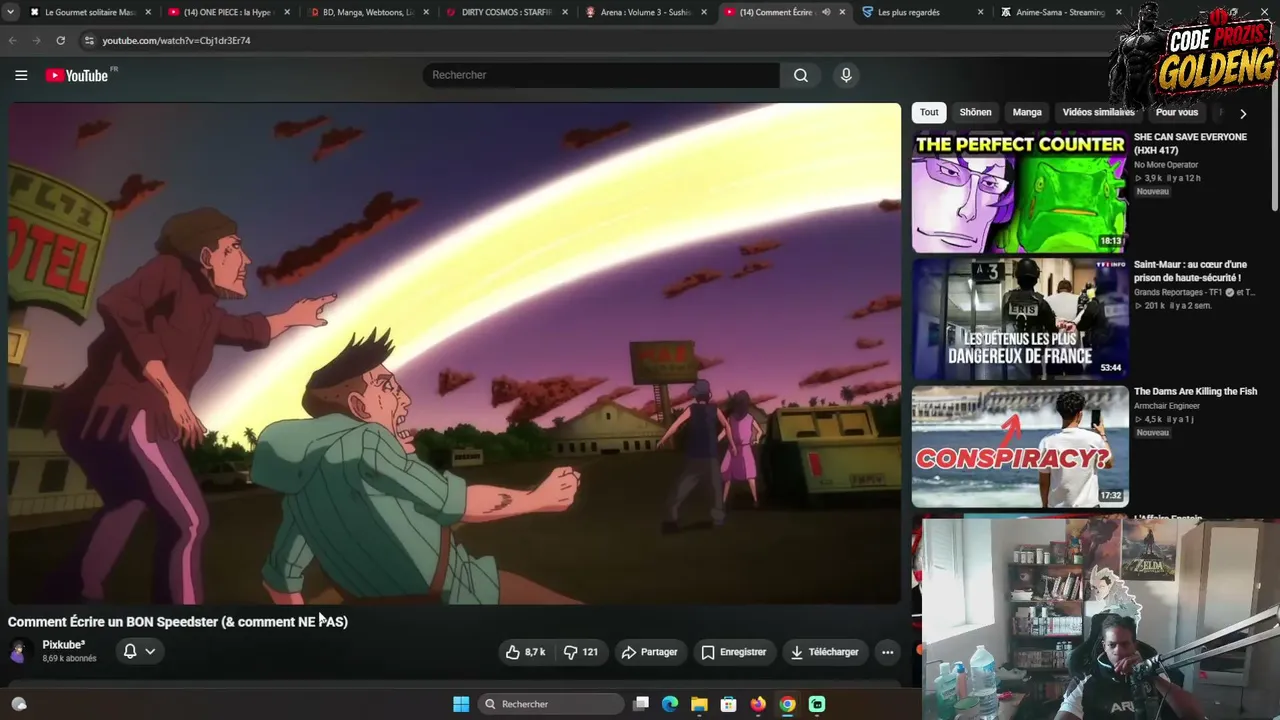This screenshot has width=1280, height=720.
Task: Reload the current page
Action: [x=61, y=40]
